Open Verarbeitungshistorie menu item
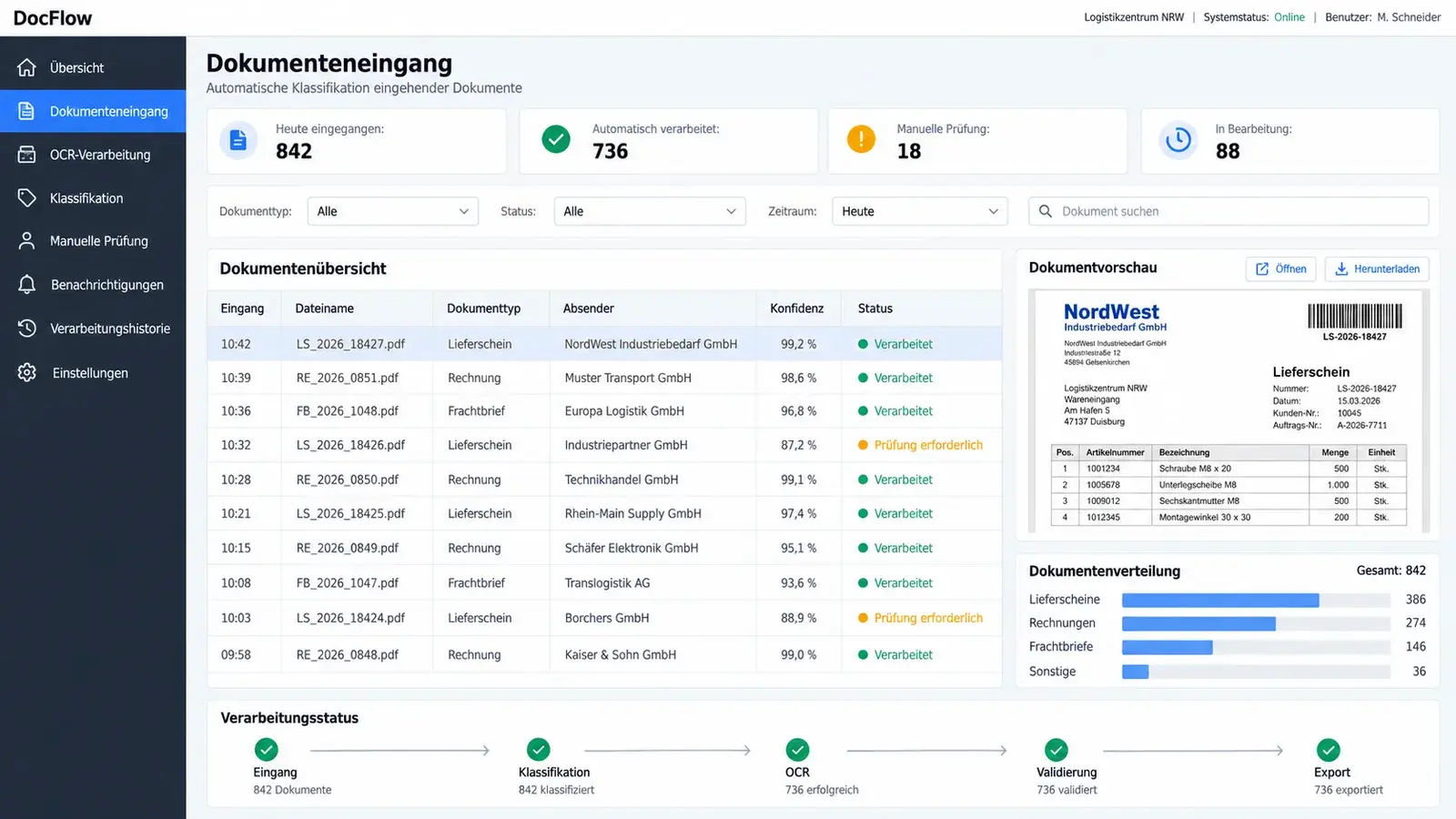 tap(93, 329)
